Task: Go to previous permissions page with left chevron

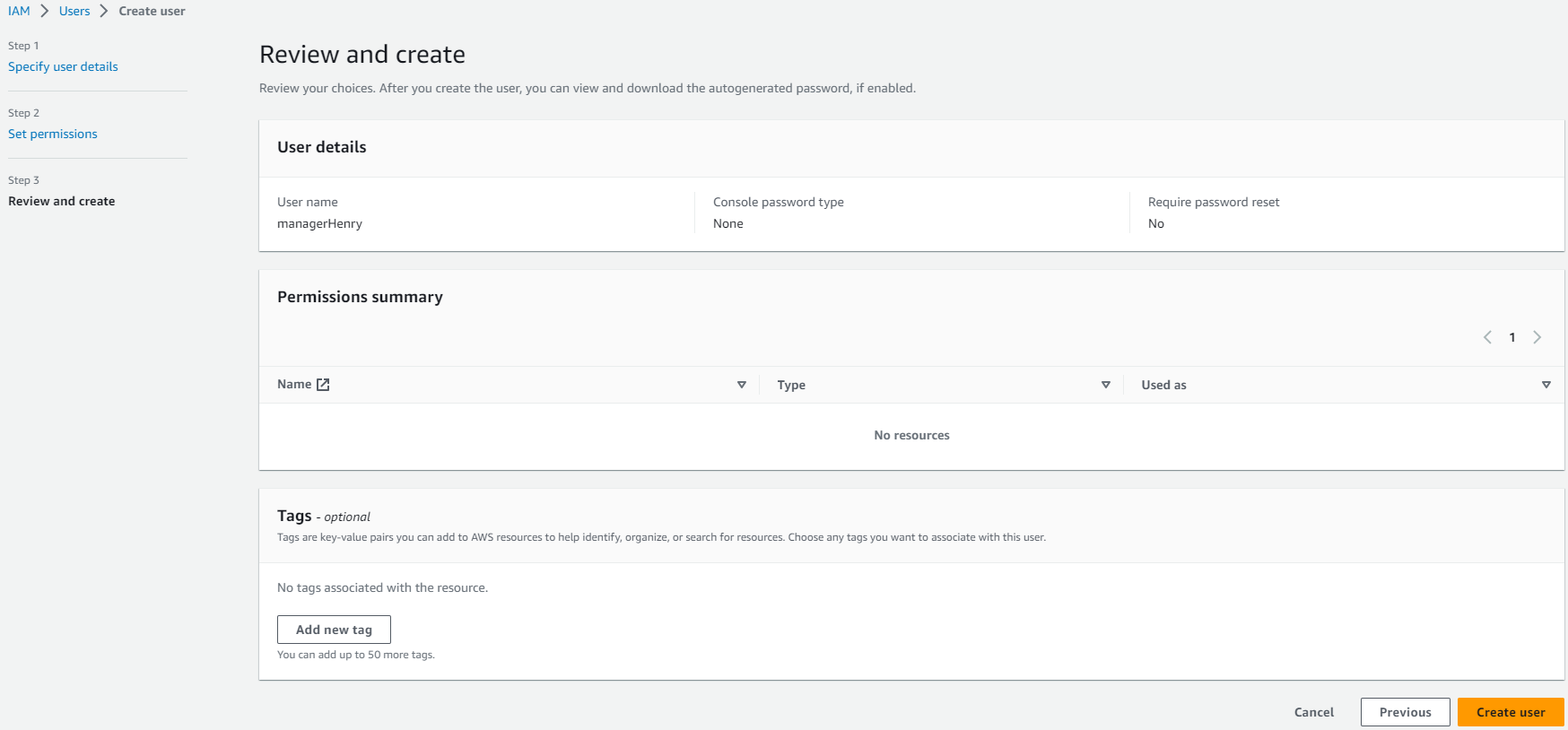Action: pos(1487,337)
